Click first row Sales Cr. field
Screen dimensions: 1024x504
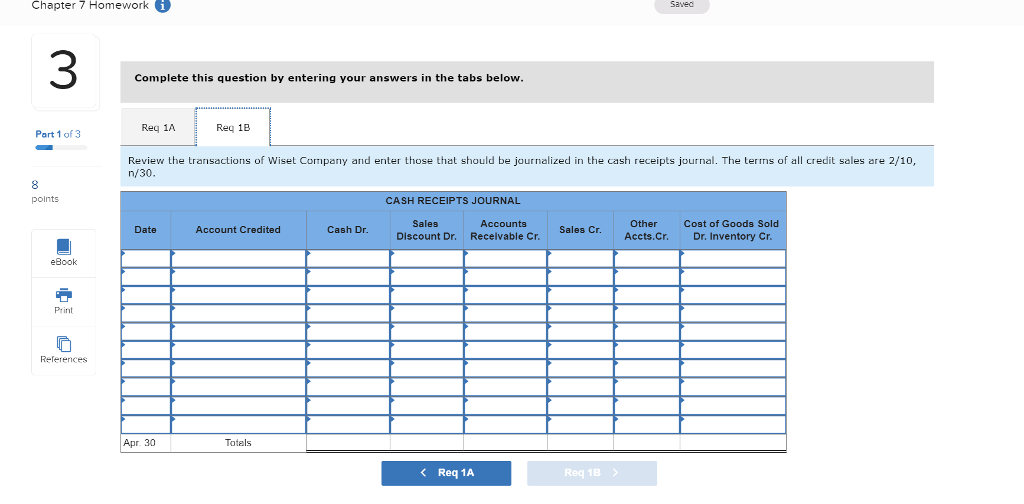point(581,259)
